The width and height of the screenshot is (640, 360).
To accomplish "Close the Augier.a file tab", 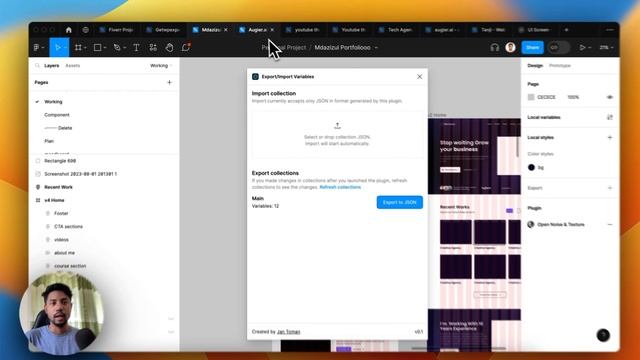I will tap(272, 30).
